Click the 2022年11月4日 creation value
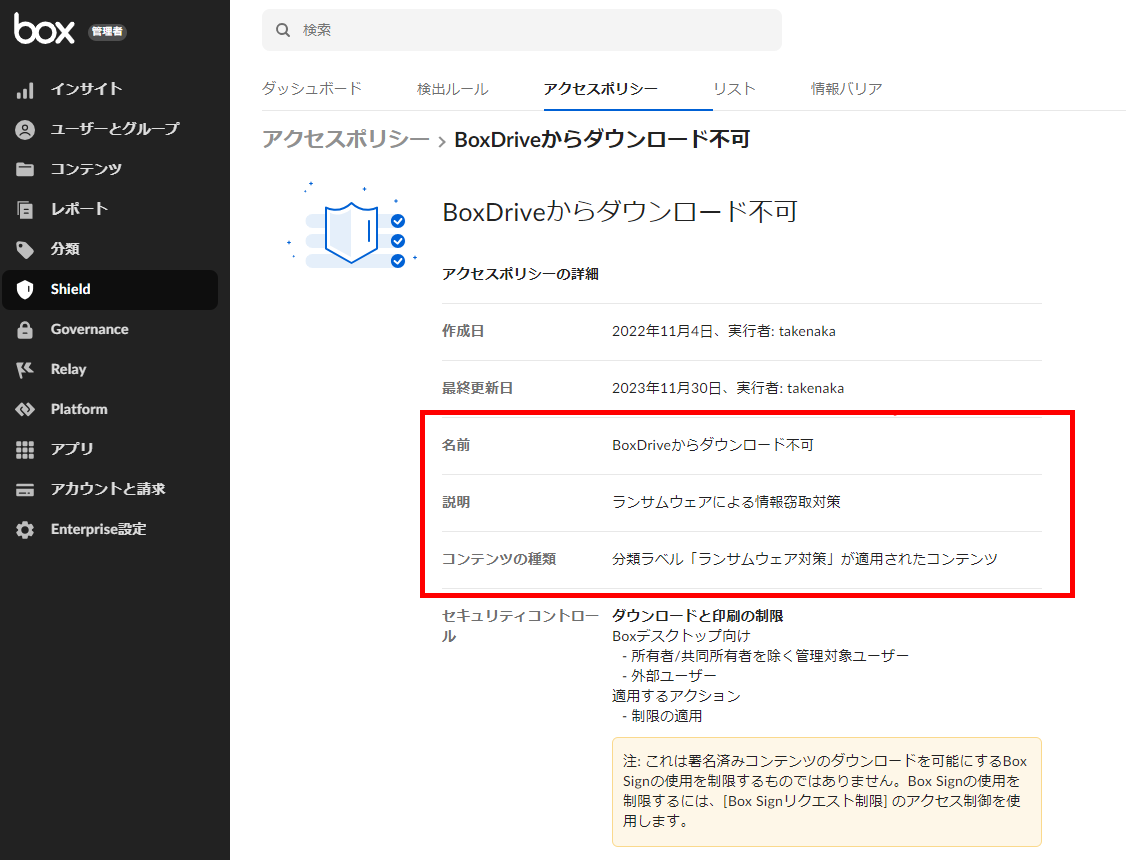Image resolution: width=1126 pixels, height=860 pixels. click(x=723, y=332)
